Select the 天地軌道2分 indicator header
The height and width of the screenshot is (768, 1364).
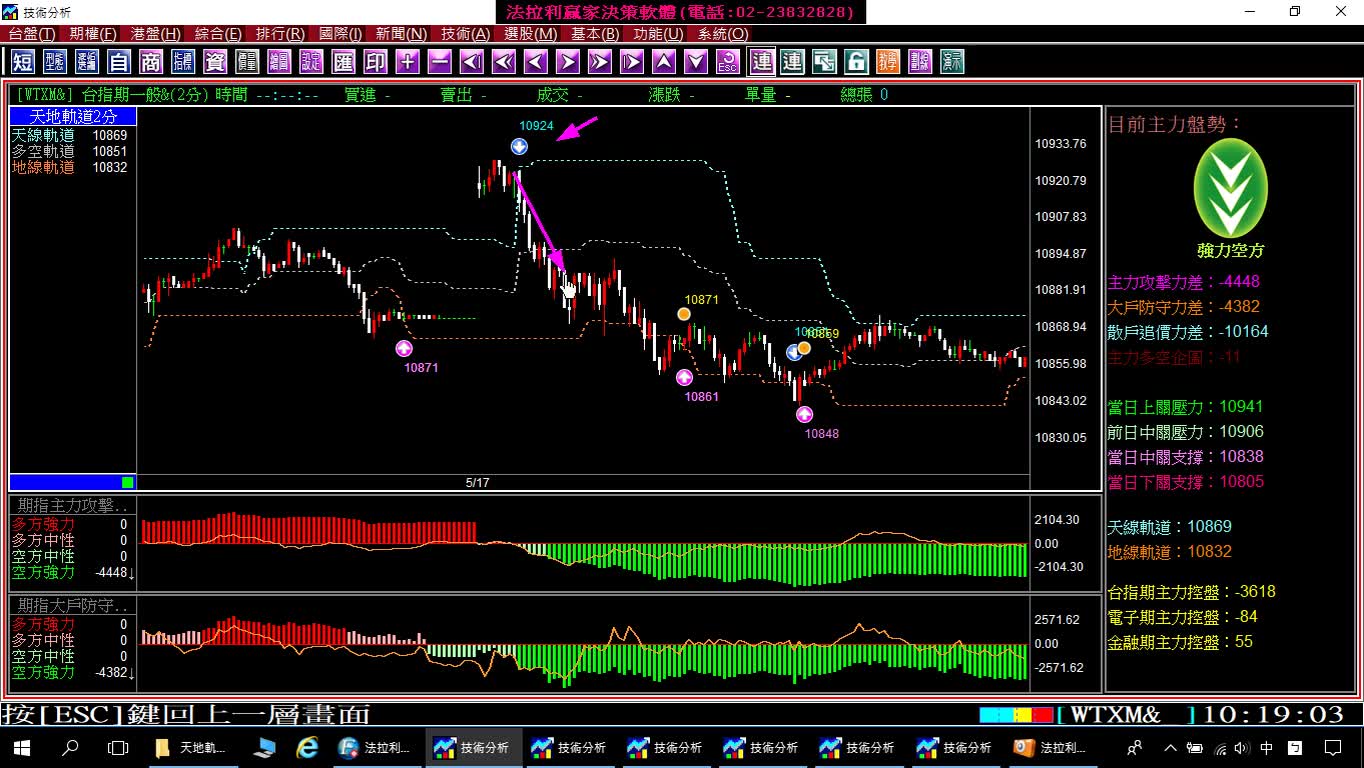pyautogui.click(x=73, y=117)
